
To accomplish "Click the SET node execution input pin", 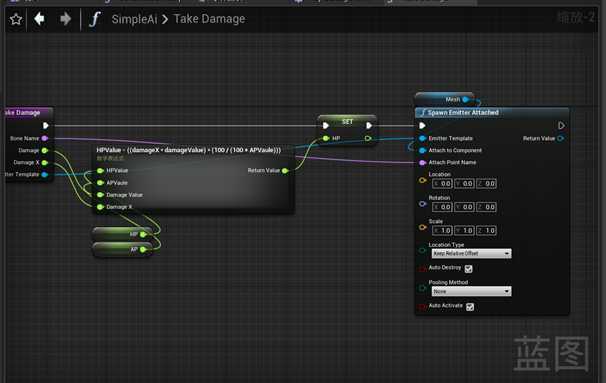I will click(325, 126).
